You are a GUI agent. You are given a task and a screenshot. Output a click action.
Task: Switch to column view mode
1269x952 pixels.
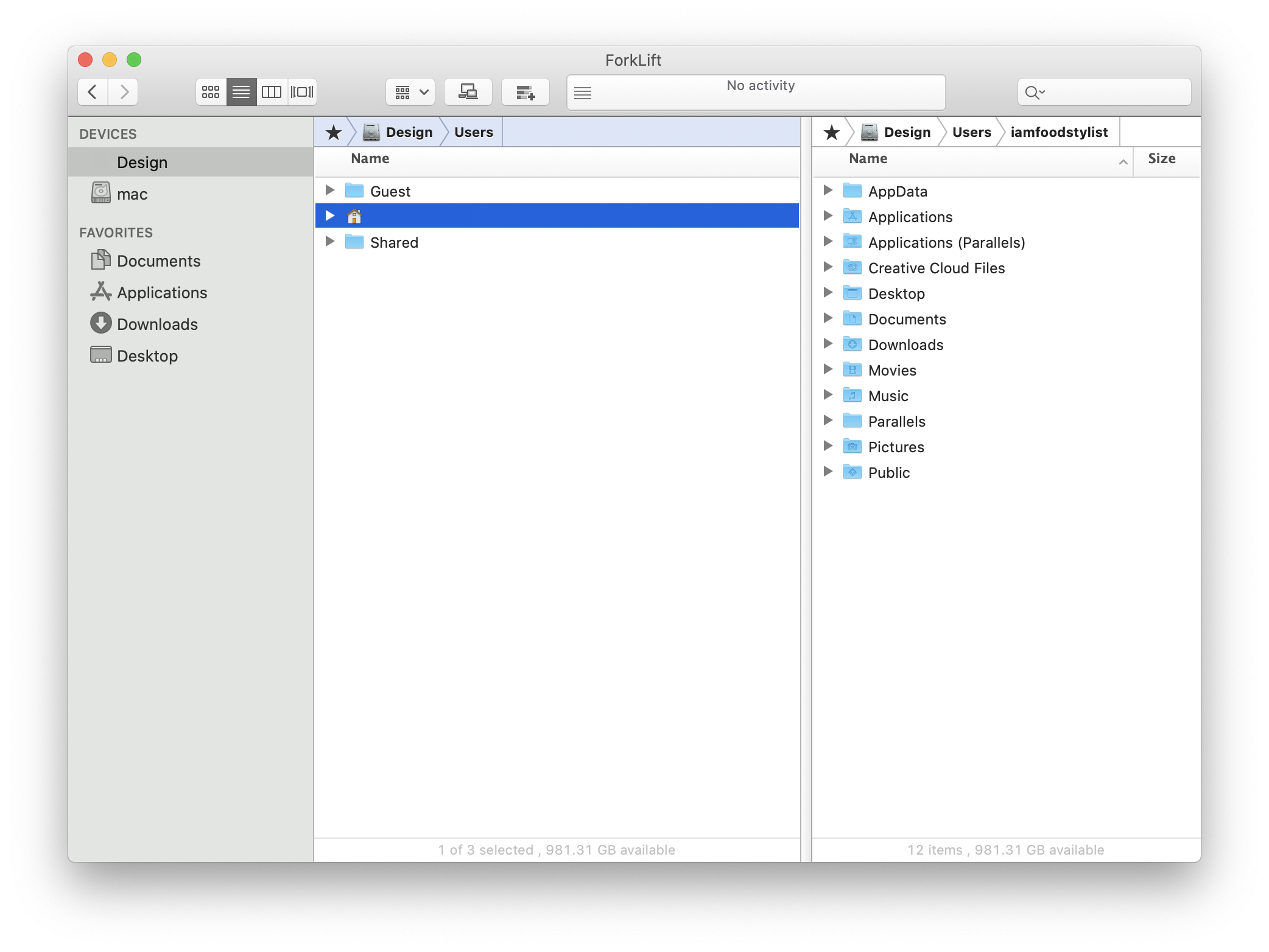(x=272, y=93)
